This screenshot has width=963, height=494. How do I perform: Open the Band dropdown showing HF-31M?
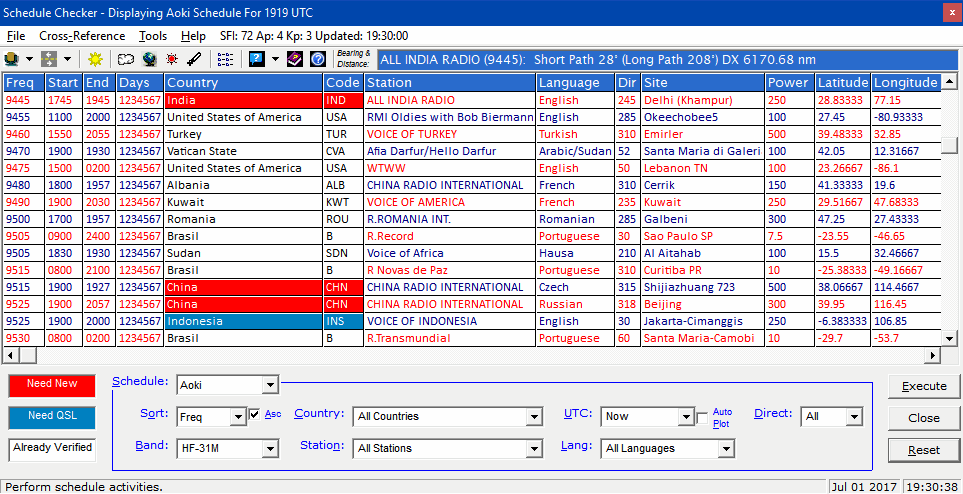(x=269, y=449)
